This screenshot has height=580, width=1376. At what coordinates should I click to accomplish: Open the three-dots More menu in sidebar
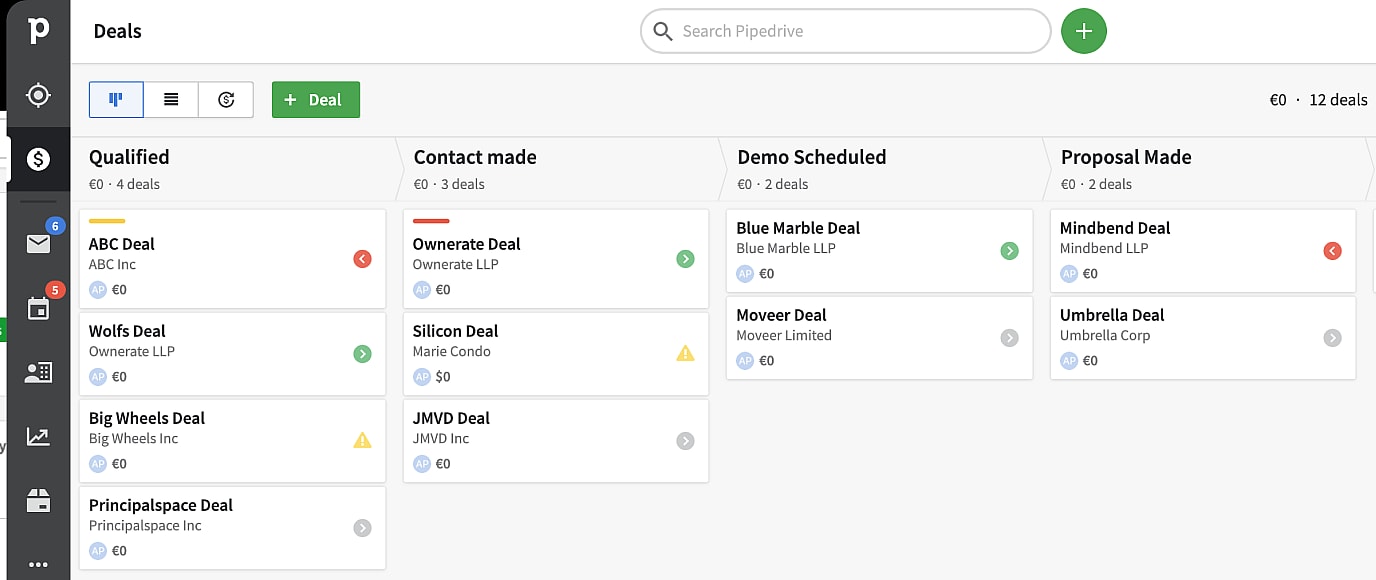[x=38, y=564]
